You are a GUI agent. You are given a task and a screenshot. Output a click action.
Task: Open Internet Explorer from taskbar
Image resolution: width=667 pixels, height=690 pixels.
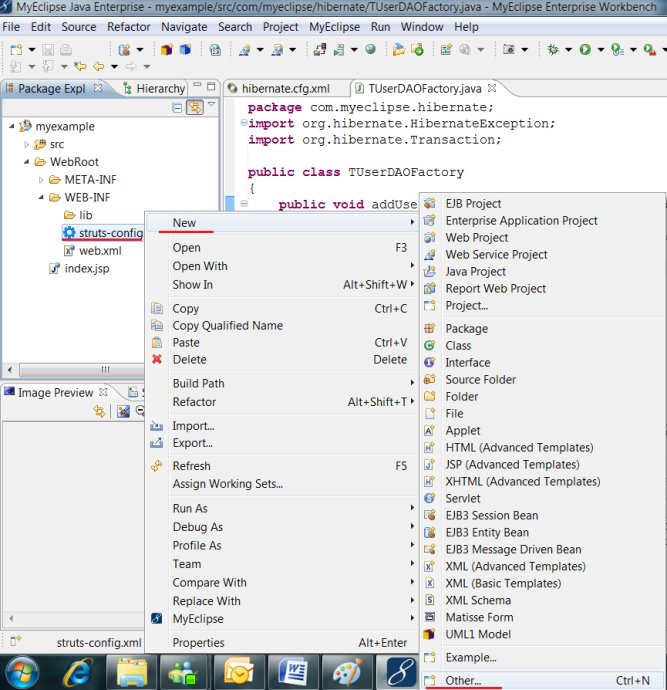78,672
